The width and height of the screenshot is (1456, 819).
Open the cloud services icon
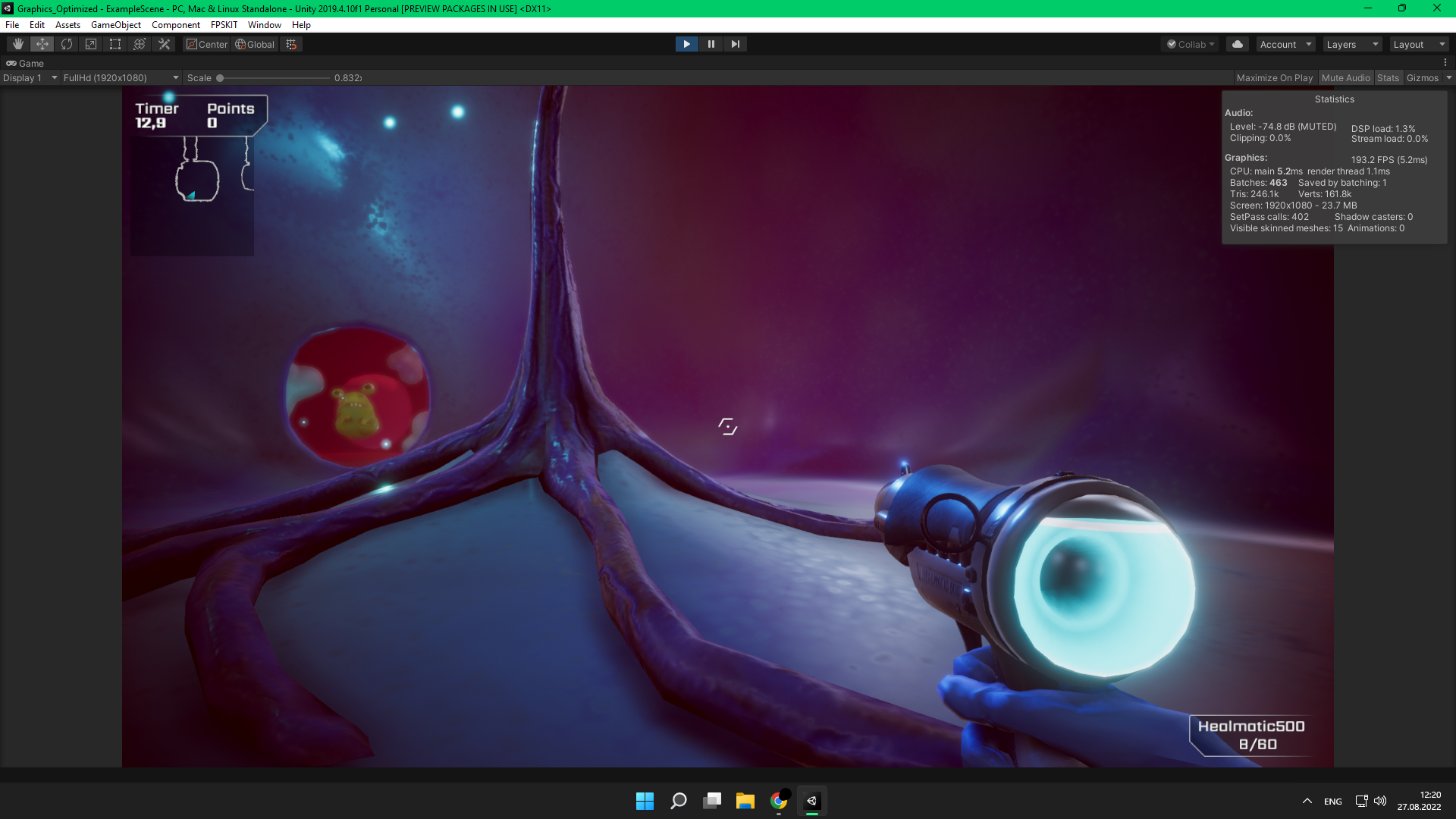pyautogui.click(x=1238, y=44)
